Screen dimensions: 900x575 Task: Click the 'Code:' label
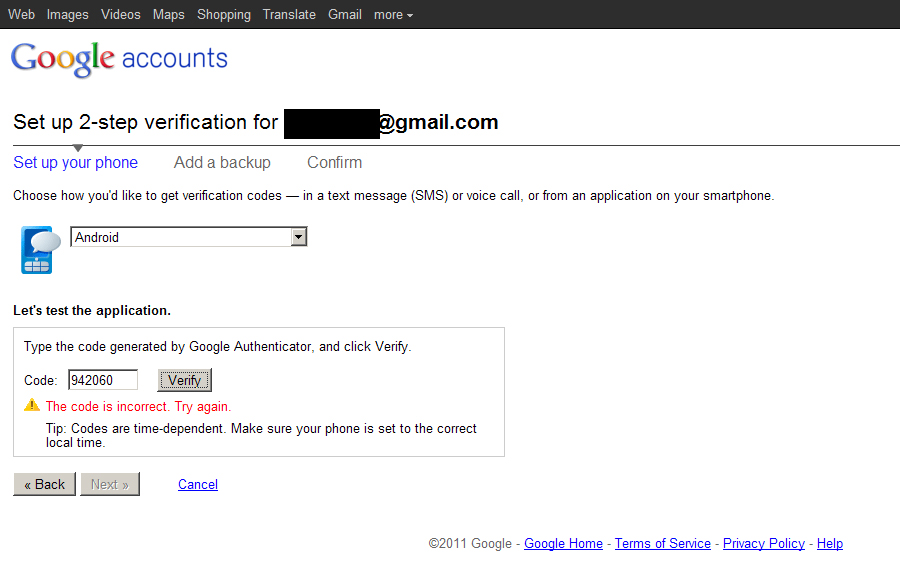point(41,380)
